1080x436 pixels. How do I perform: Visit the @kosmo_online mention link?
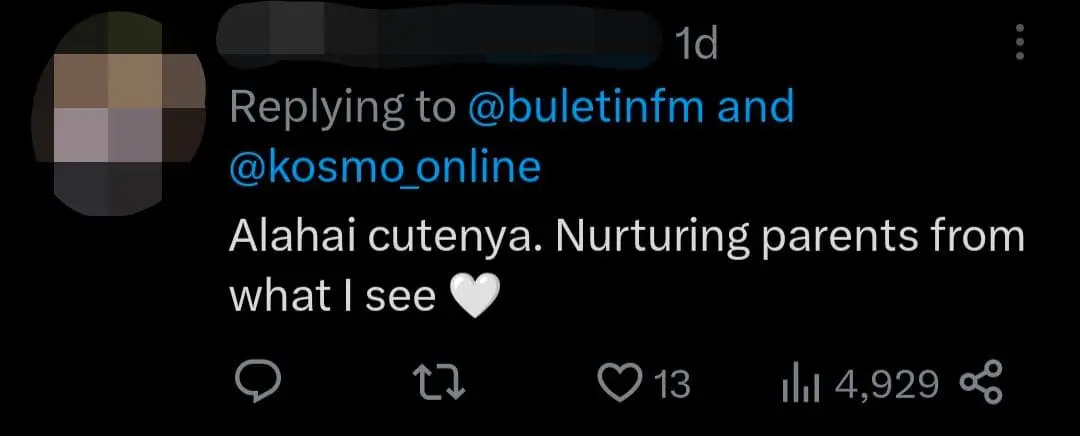point(385,167)
